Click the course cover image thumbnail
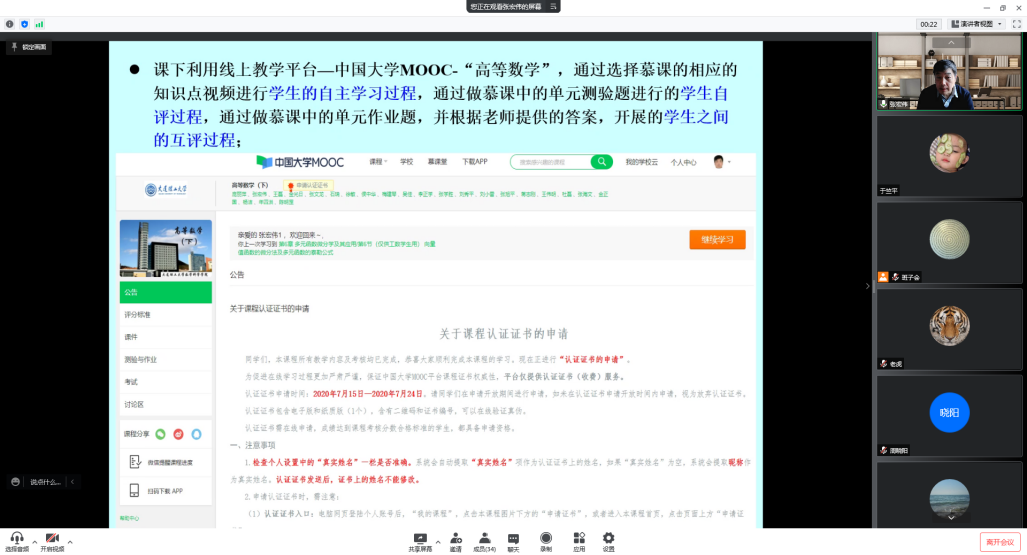 click(x=166, y=248)
